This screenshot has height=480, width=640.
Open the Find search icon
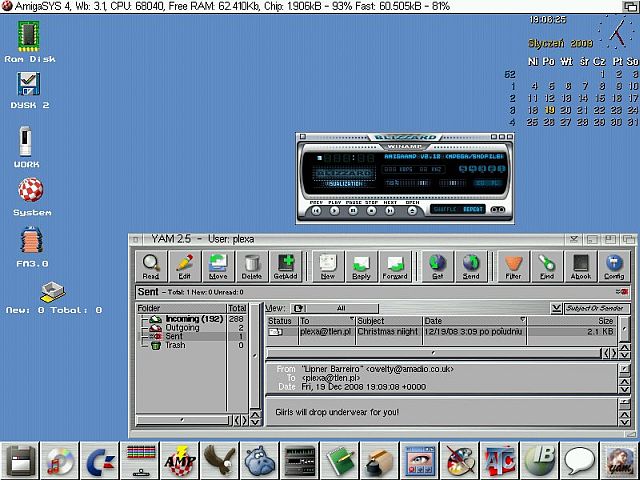(547, 266)
